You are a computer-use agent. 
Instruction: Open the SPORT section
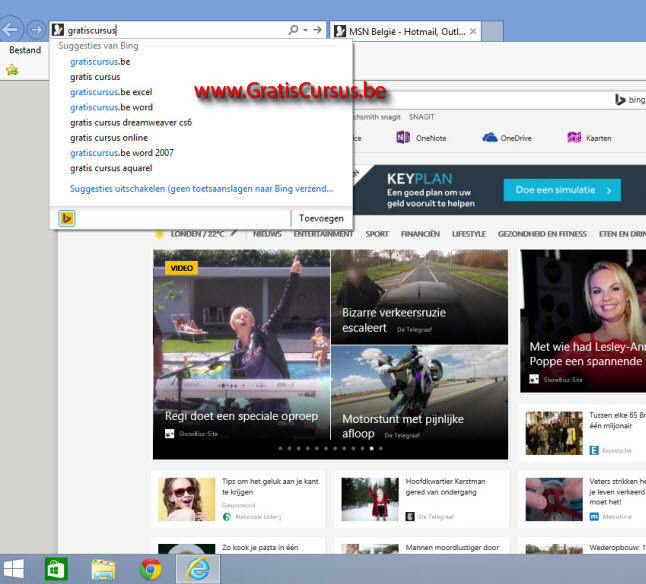click(x=377, y=234)
